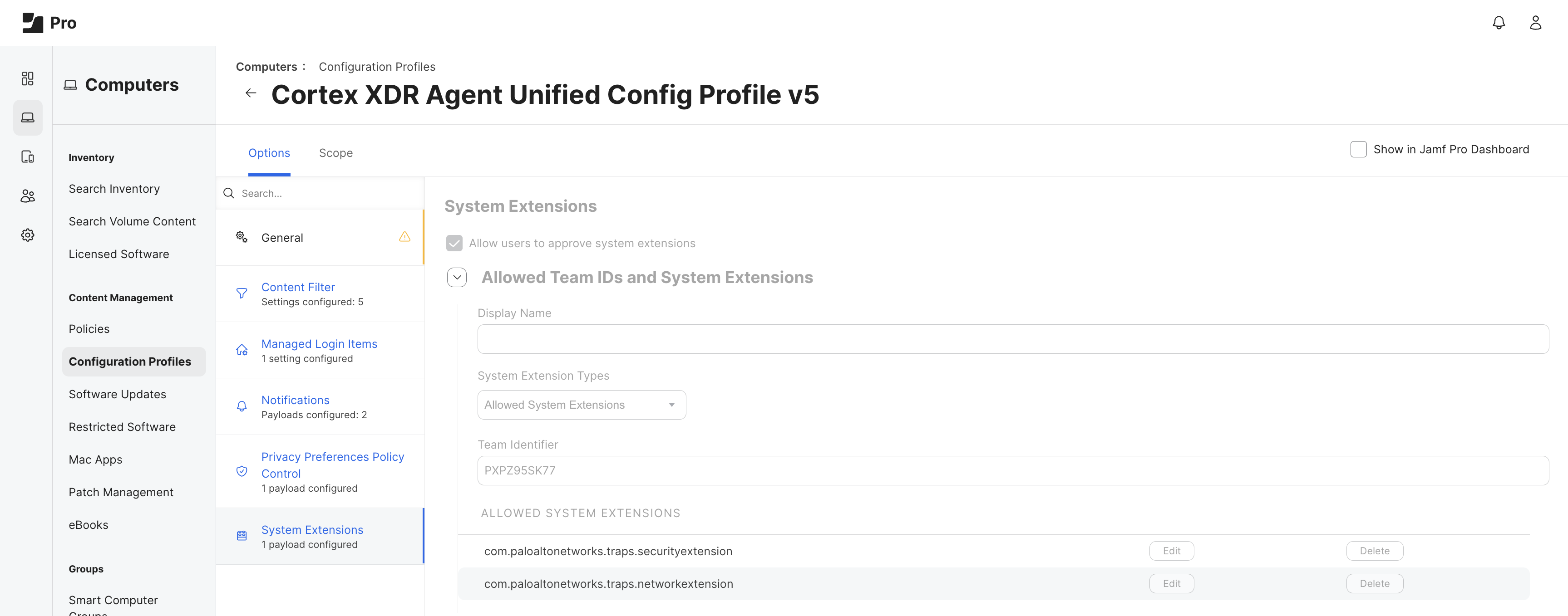The height and width of the screenshot is (616, 1568).
Task: Click the Content Filter funnel icon
Action: 242,293
